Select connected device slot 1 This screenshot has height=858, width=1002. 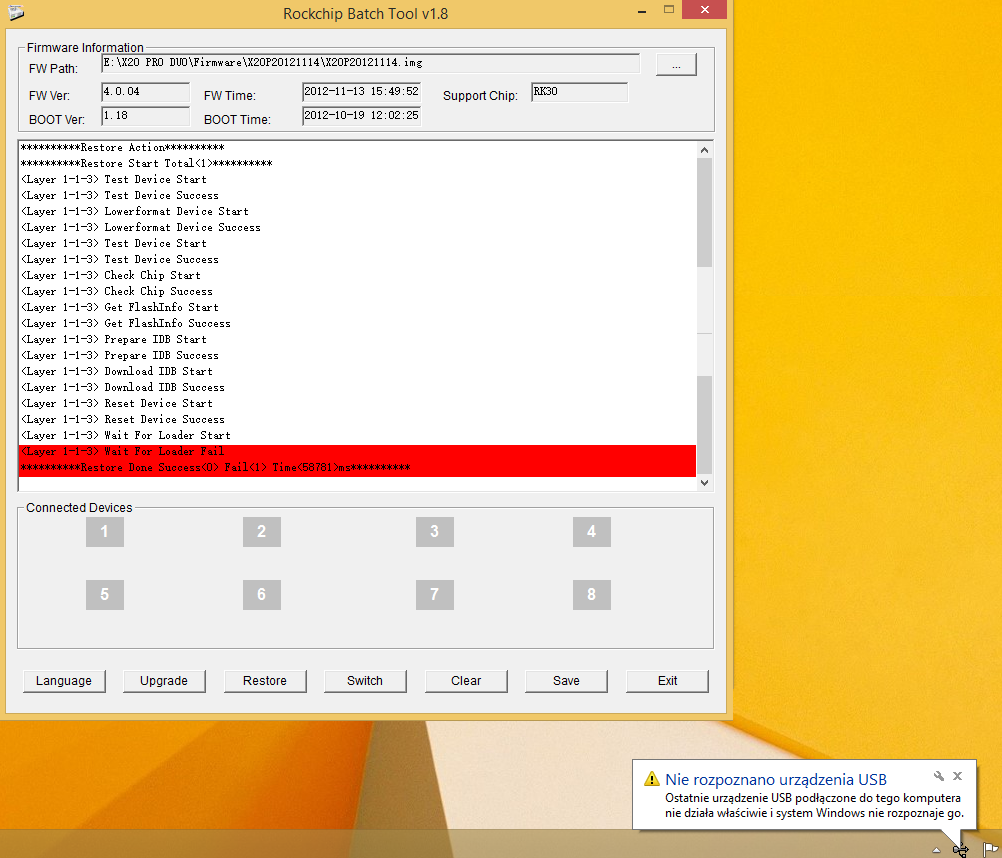(x=105, y=532)
